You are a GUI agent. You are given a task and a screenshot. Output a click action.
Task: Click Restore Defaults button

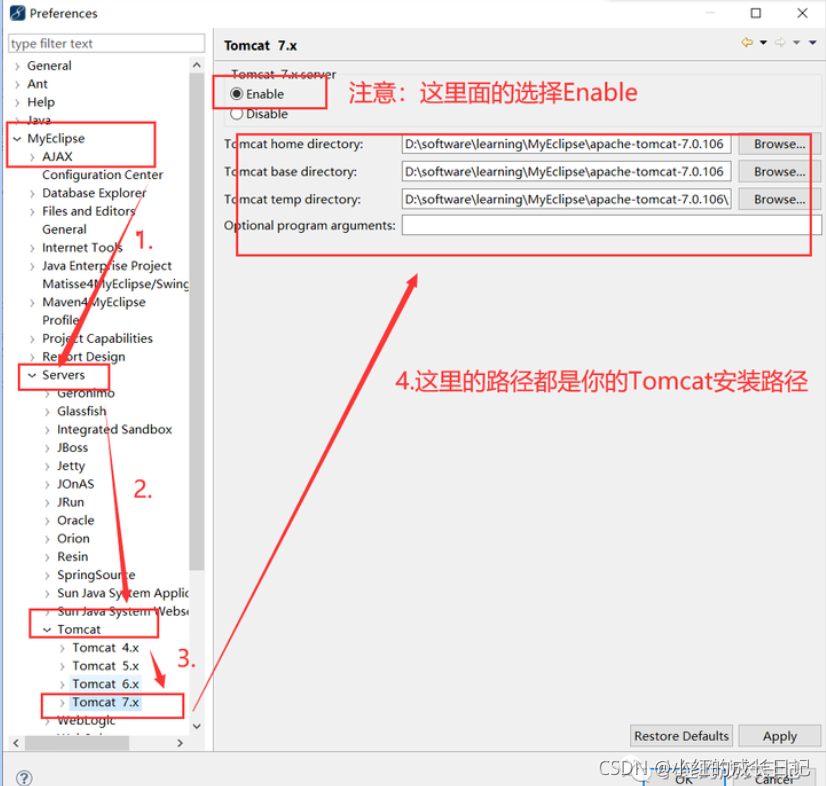681,736
